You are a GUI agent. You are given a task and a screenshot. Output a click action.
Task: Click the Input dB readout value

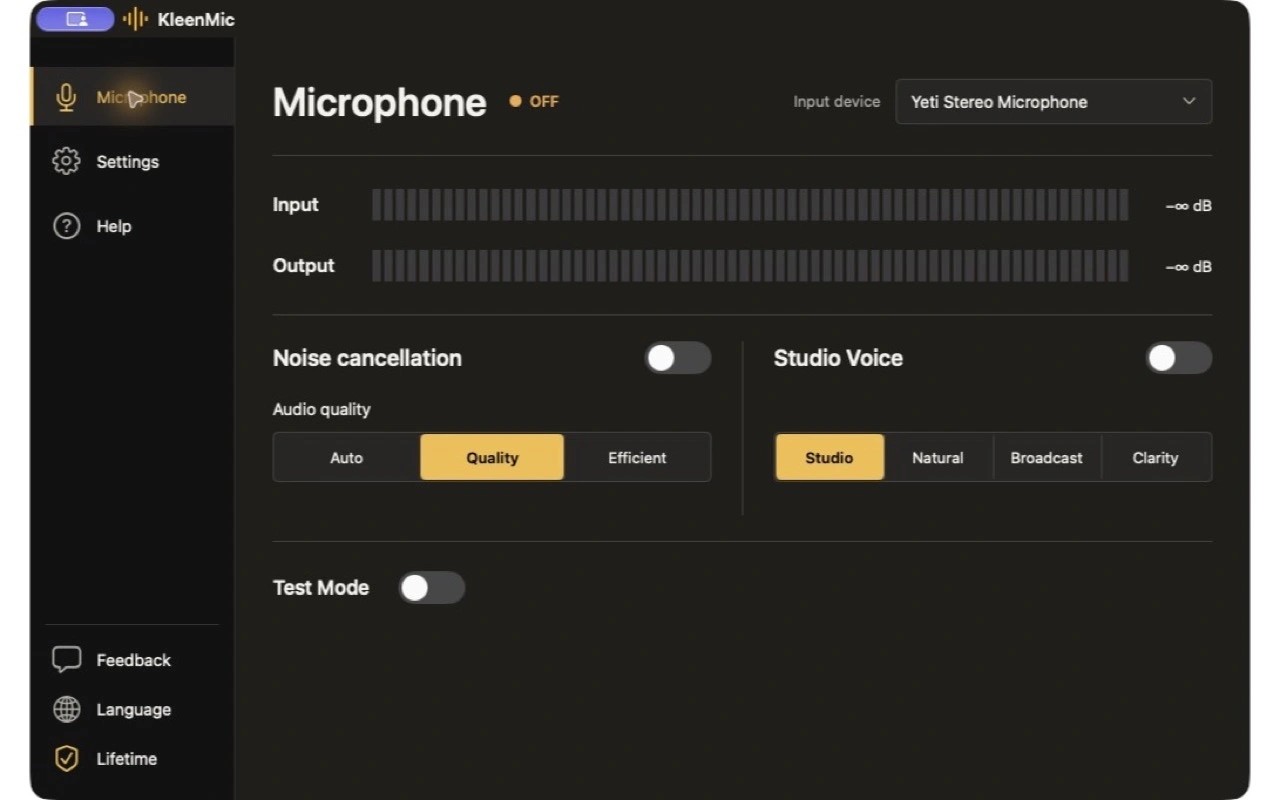coord(1189,206)
